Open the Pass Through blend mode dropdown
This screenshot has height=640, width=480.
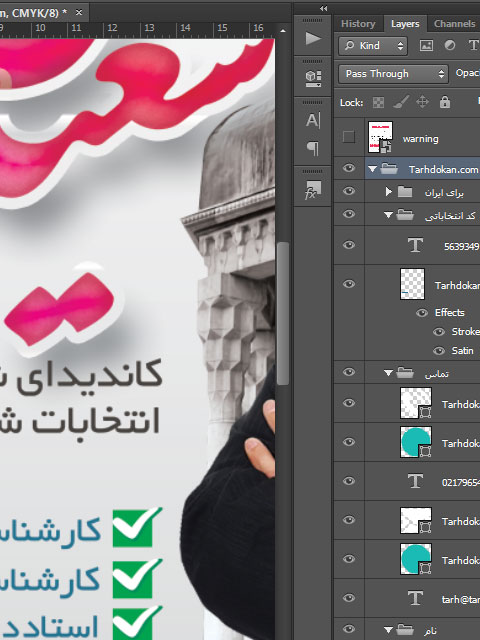pyautogui.click(x=393, y=74)
